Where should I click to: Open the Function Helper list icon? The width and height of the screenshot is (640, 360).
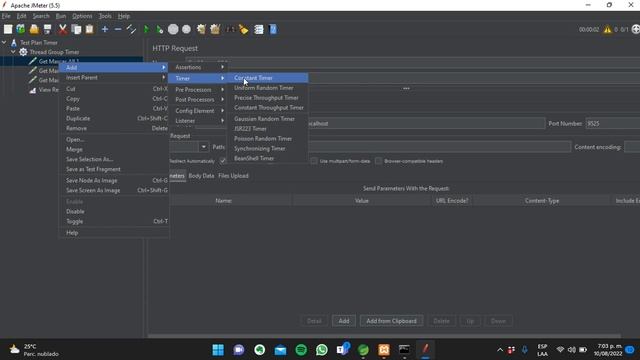tap(259, 29)
